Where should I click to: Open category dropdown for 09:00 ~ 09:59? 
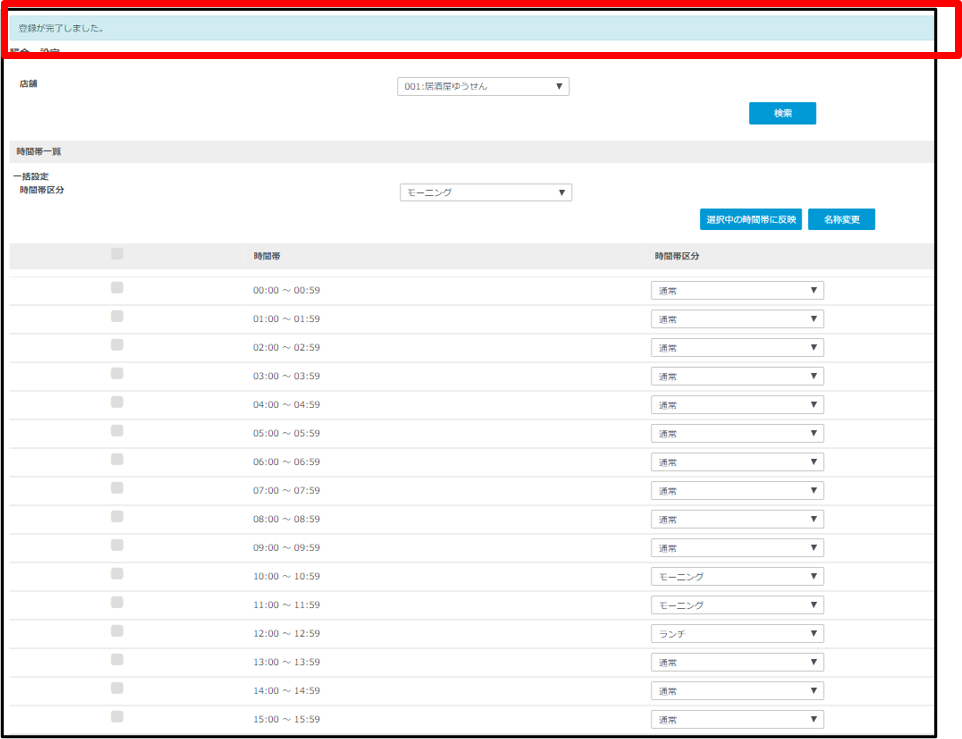tap(737, 548)
